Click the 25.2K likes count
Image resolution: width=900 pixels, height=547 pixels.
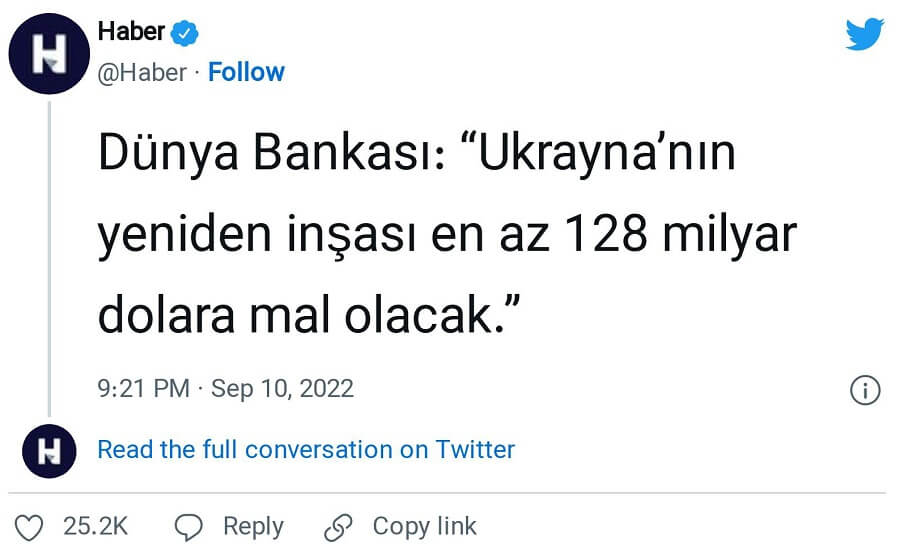coord(95,526)
